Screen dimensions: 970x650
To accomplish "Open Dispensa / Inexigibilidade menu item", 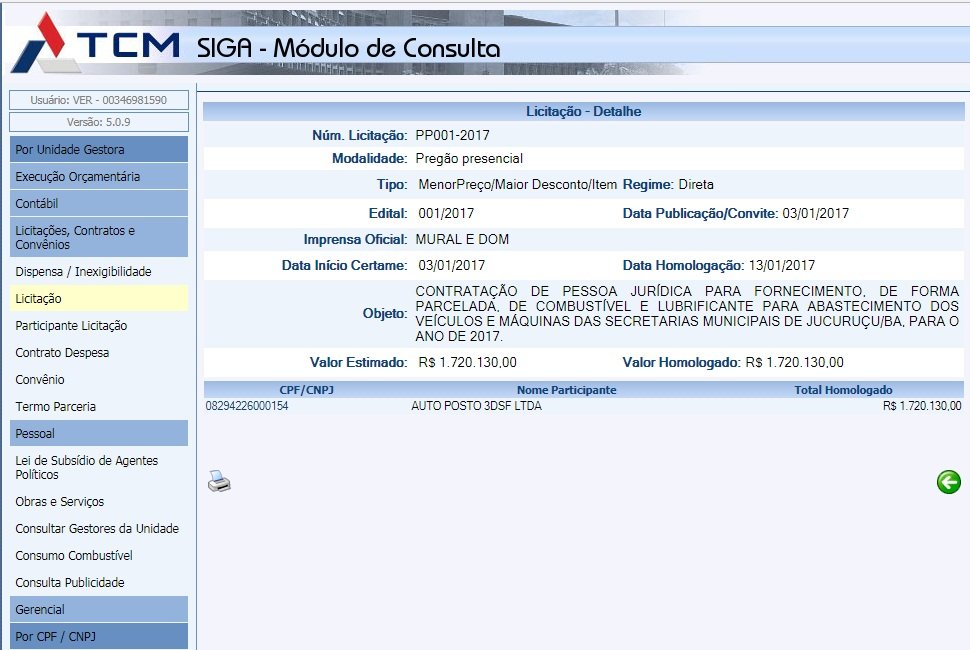I will coord(83,272).
